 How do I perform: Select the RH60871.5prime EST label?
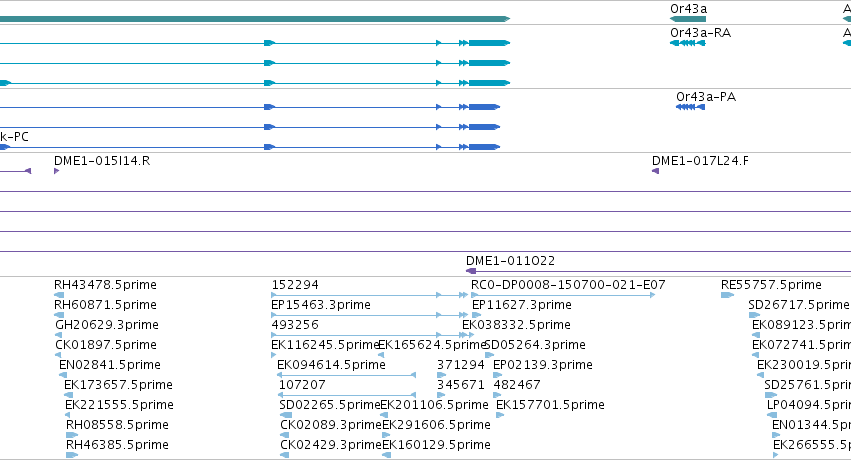pos(105,305)
